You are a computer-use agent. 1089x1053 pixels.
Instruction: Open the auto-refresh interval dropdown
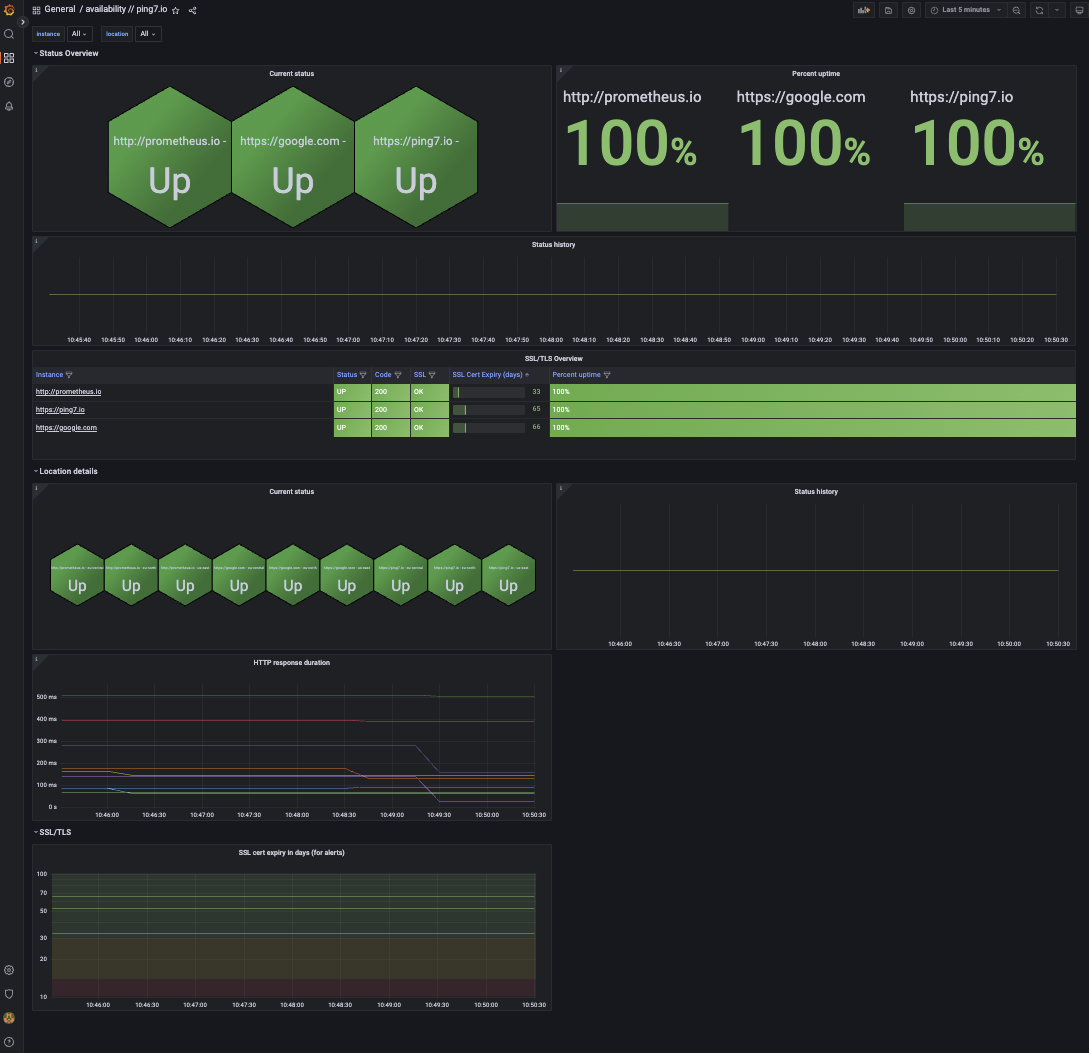1057,10
